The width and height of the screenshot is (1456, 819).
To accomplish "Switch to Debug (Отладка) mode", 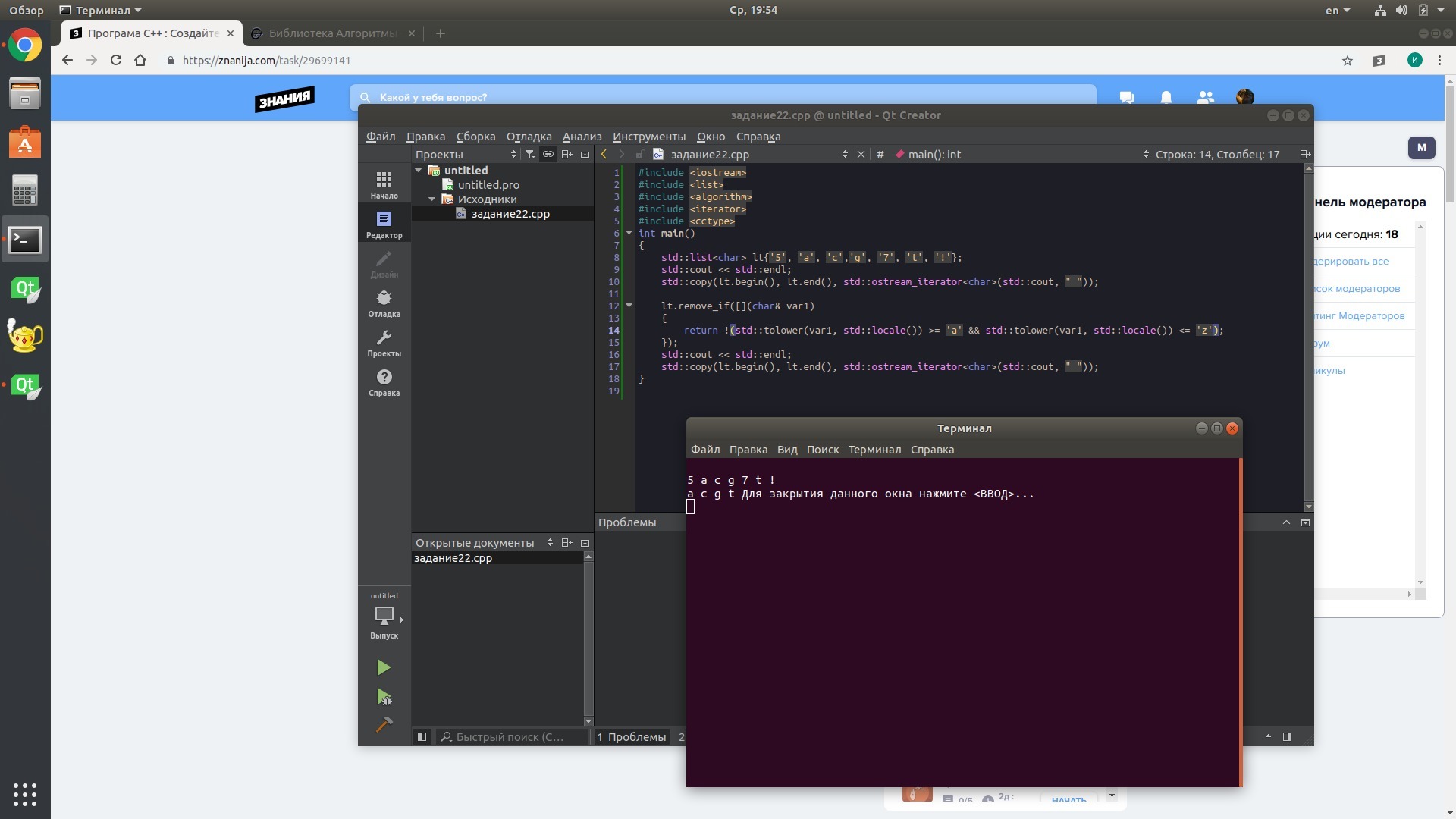I will point(384,303).
